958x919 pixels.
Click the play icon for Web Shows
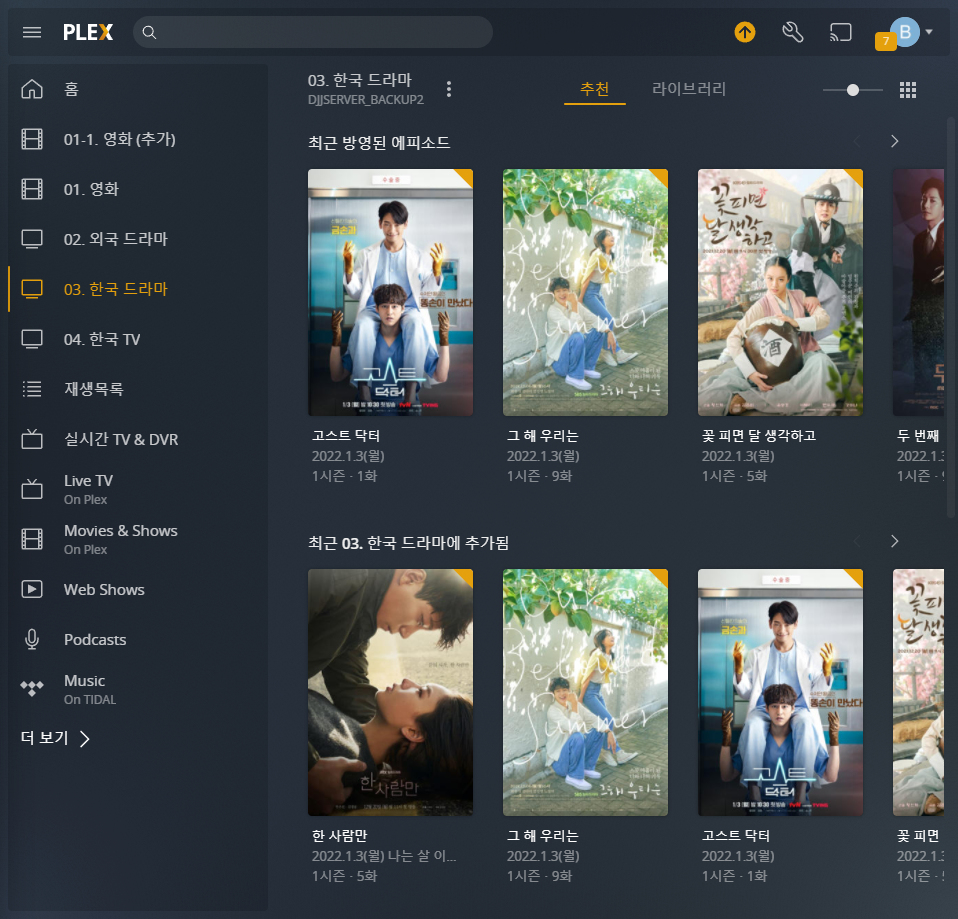pyautogui.click(x=32, y=589)
